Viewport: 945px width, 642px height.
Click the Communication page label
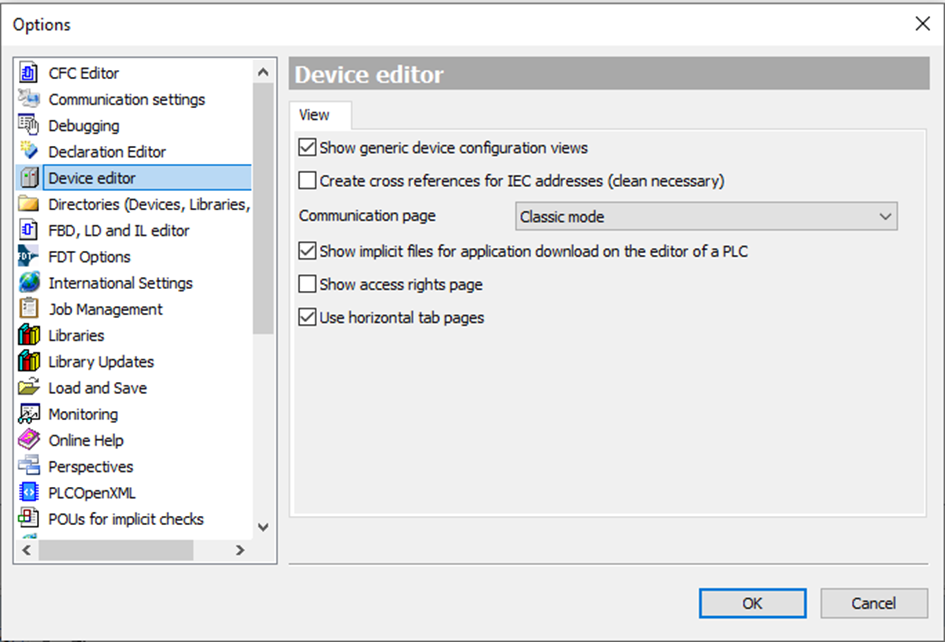click(x=367, y=216)
